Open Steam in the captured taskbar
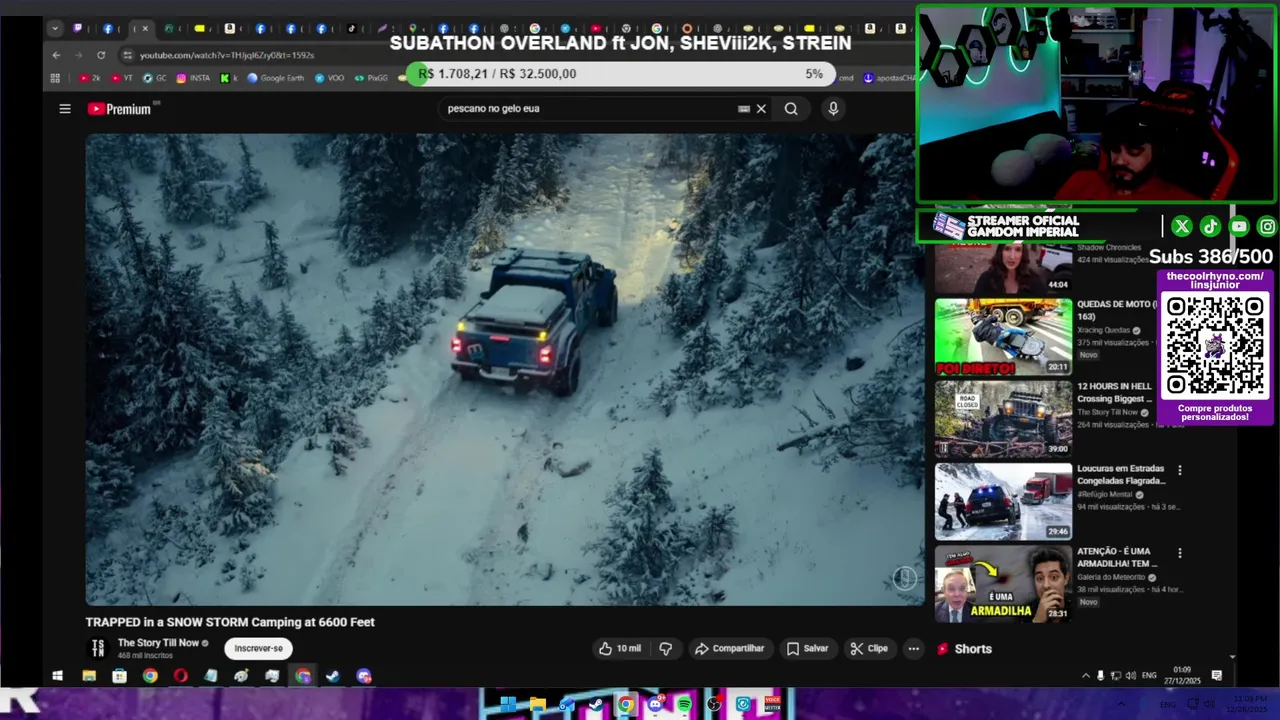The image size is (1280, 720). click(x=333, y=676)
